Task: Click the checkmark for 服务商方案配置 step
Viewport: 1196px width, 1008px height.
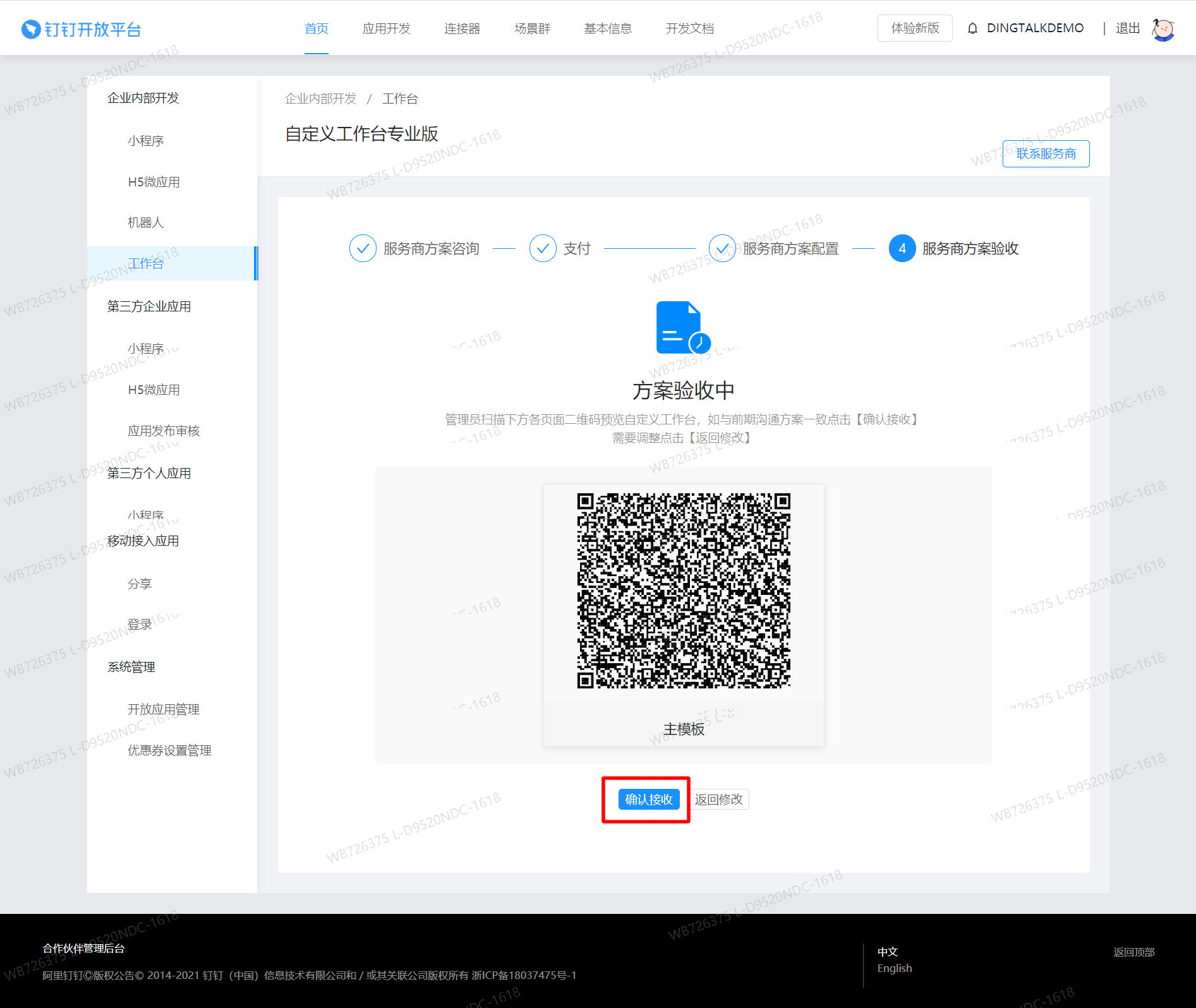Action: tap(722, 249)
